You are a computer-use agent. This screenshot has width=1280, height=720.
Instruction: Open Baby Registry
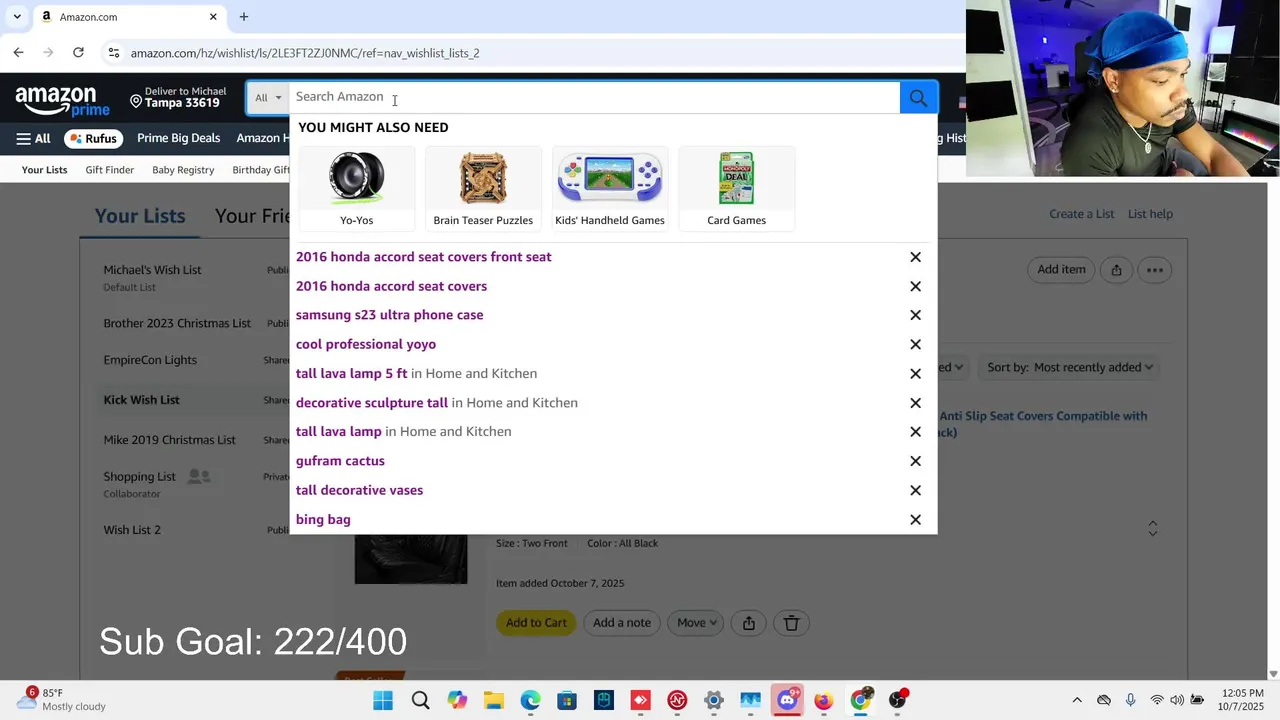[x=183, y=170]
